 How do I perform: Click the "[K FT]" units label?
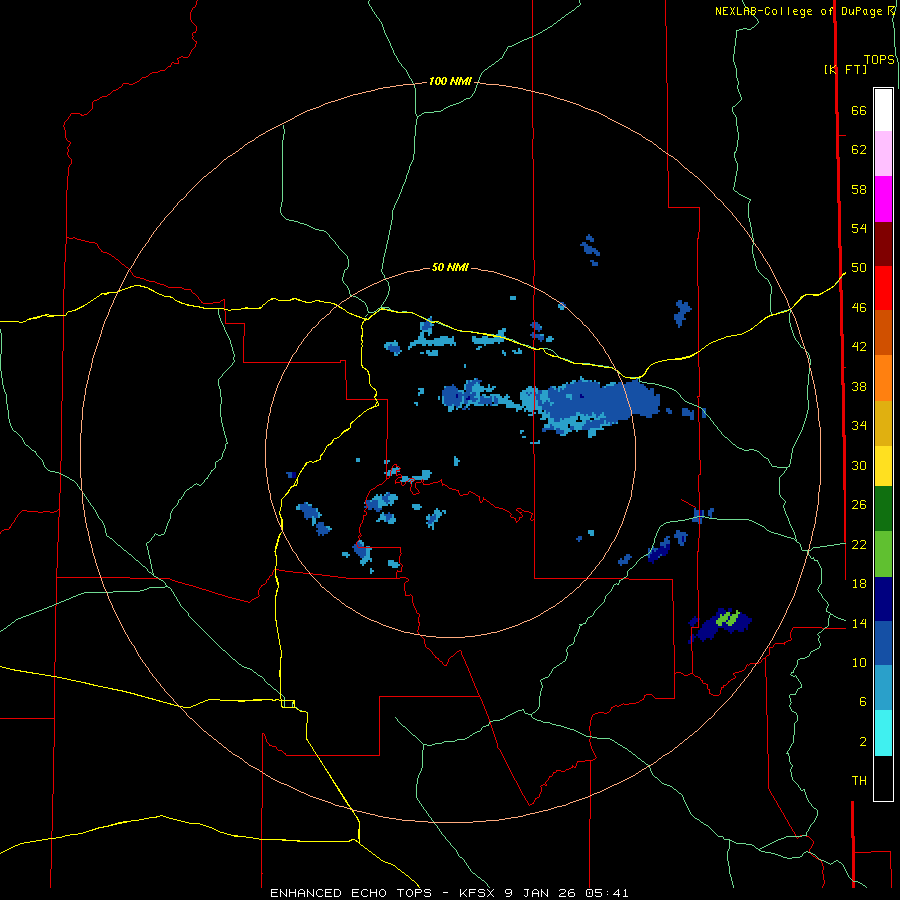[845, 69]
